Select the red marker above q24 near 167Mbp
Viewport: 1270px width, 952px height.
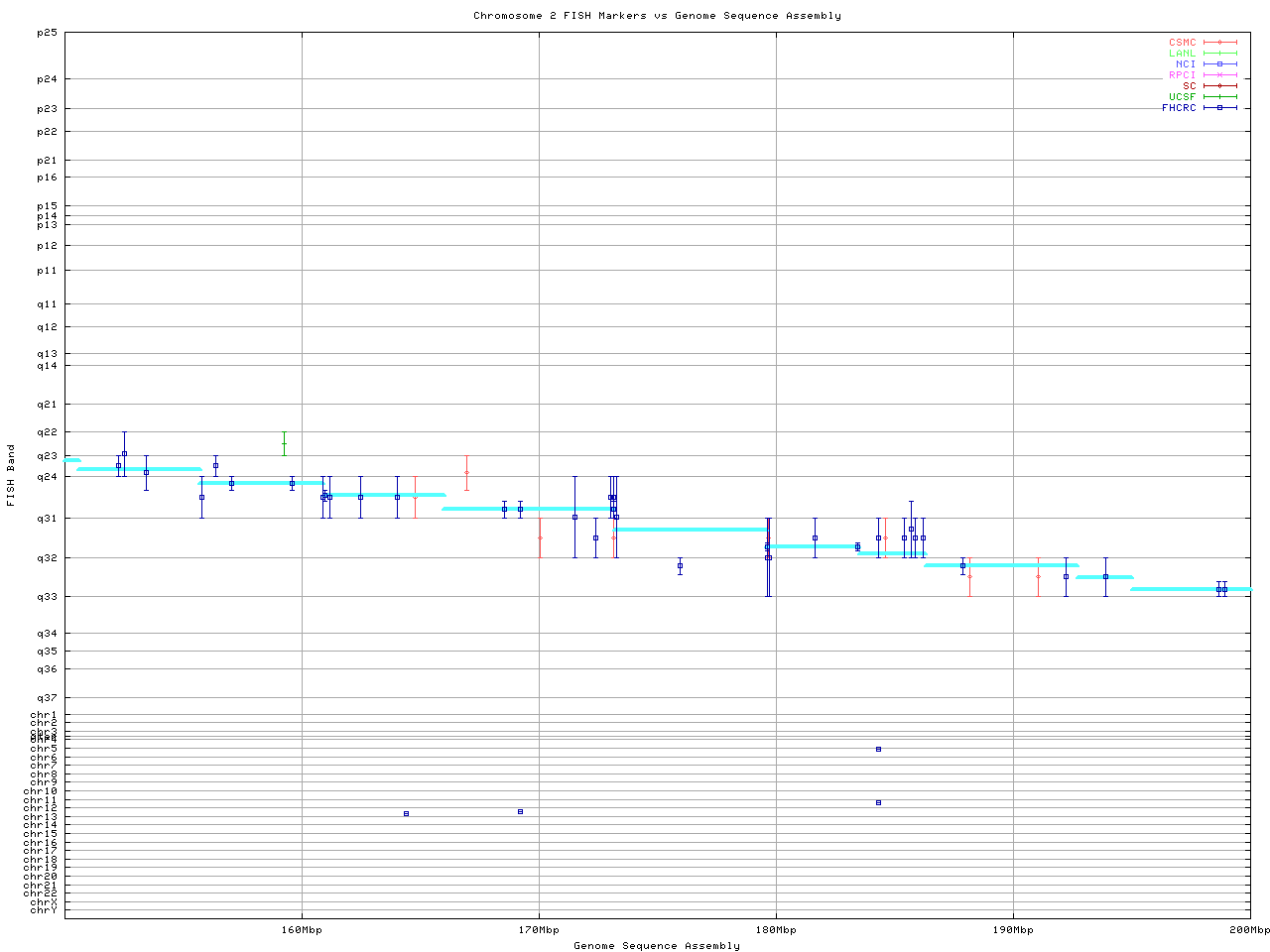point(466,472)
